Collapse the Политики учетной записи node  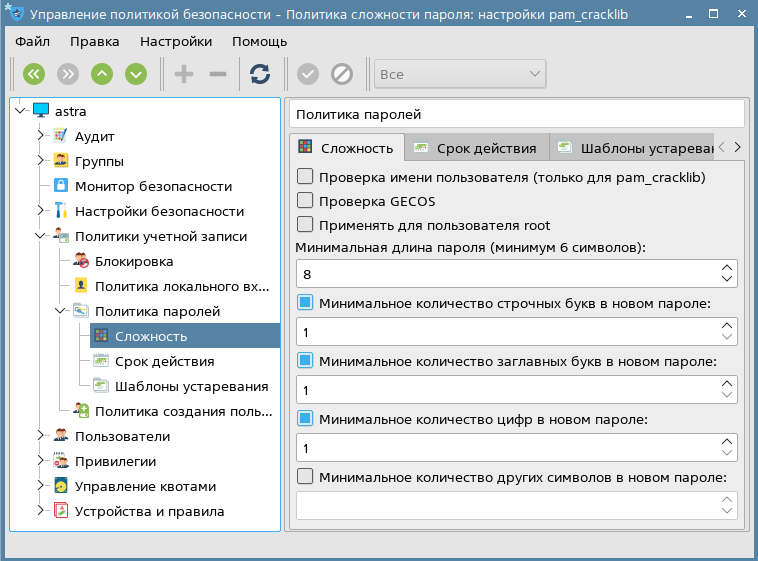coord(41,236)
